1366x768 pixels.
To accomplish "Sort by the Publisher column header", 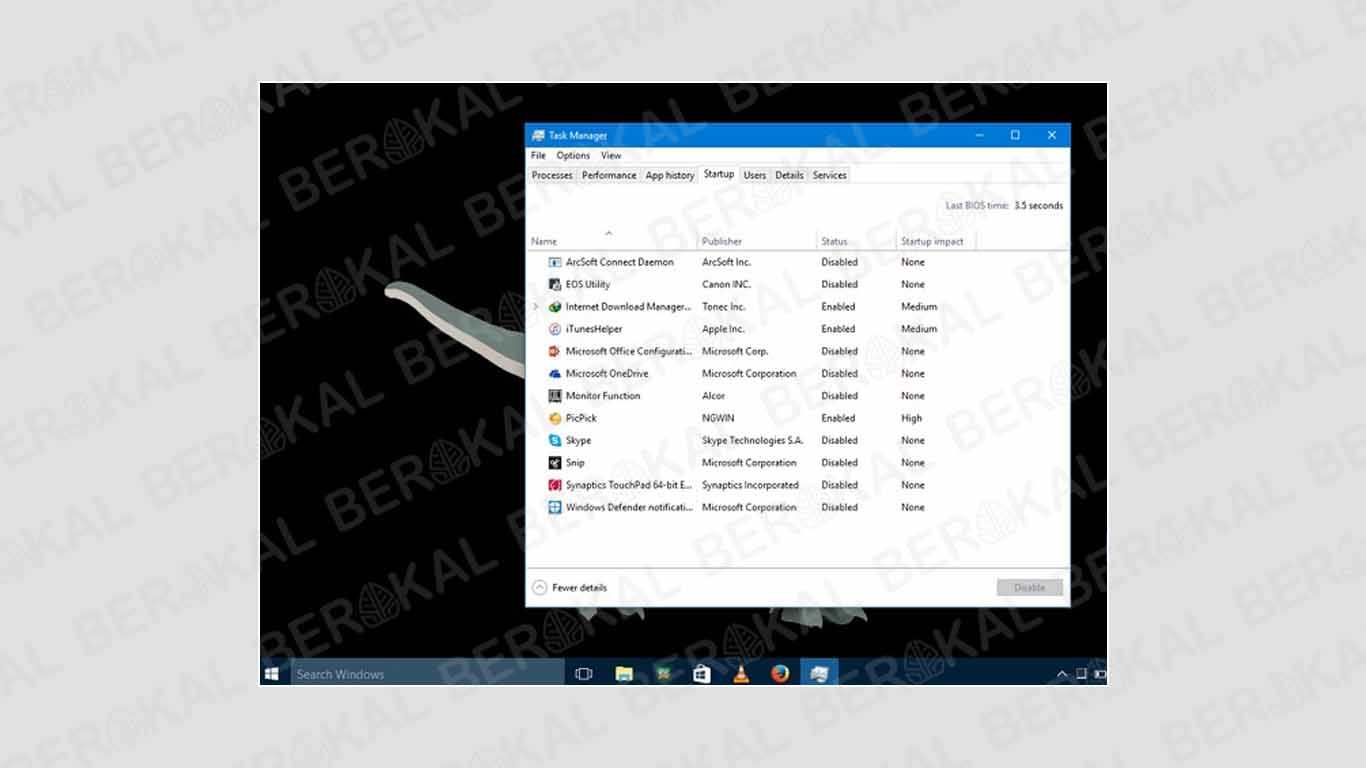I will [757, 240].
